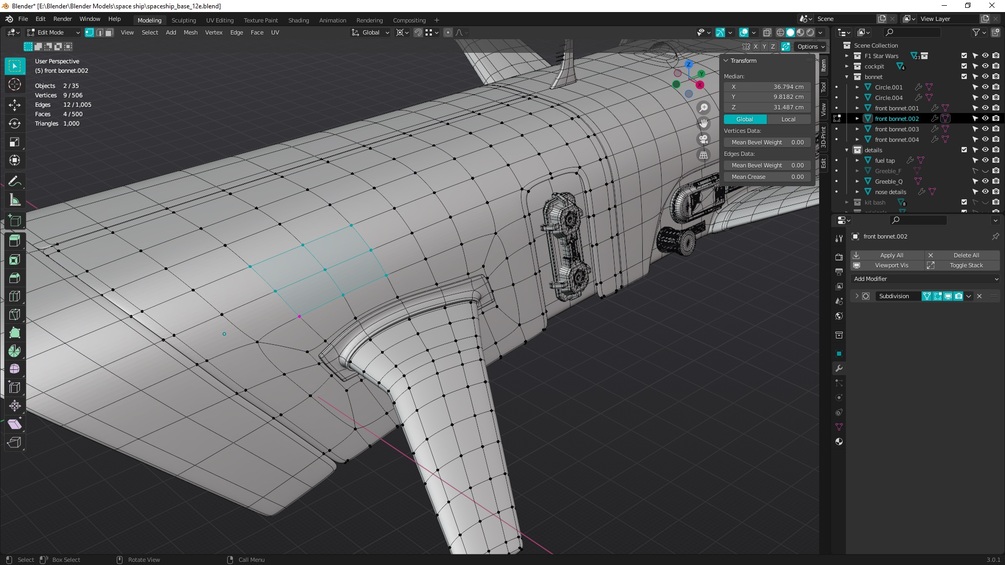Choose the Move tool
The height and width of the screenshot is (565, 1005).
coord(15,104)
